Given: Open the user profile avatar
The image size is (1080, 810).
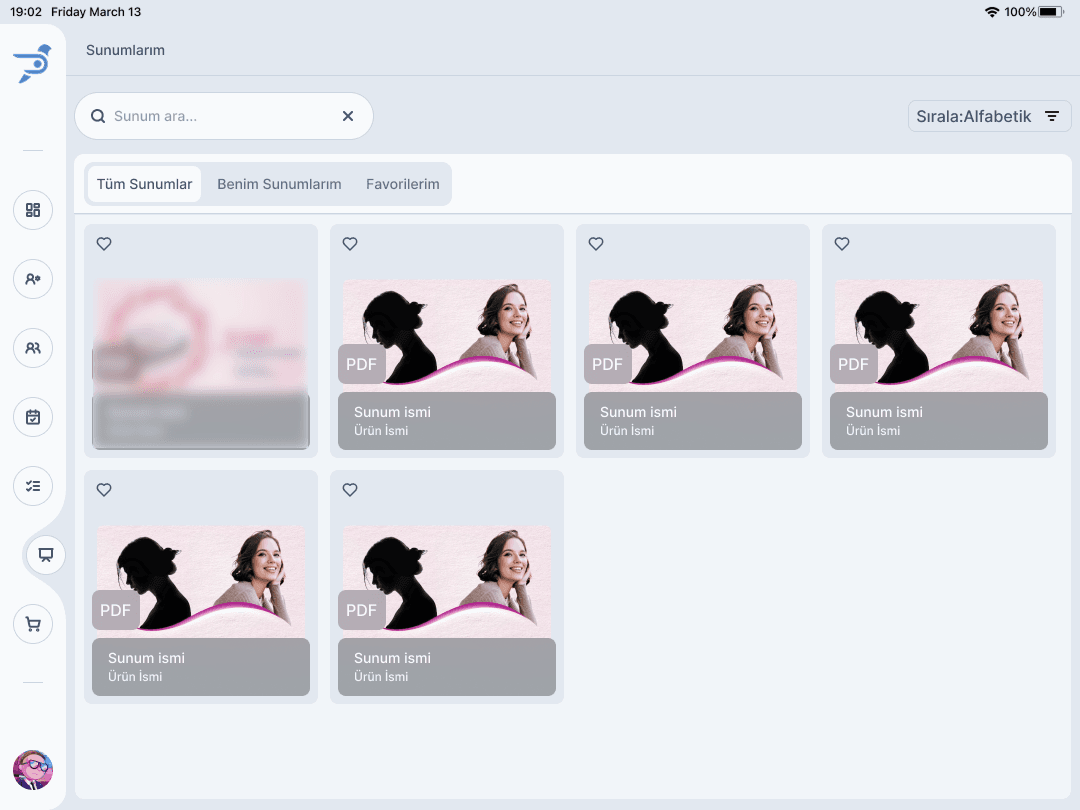Looking at the screenshot, I should (33, 770).
